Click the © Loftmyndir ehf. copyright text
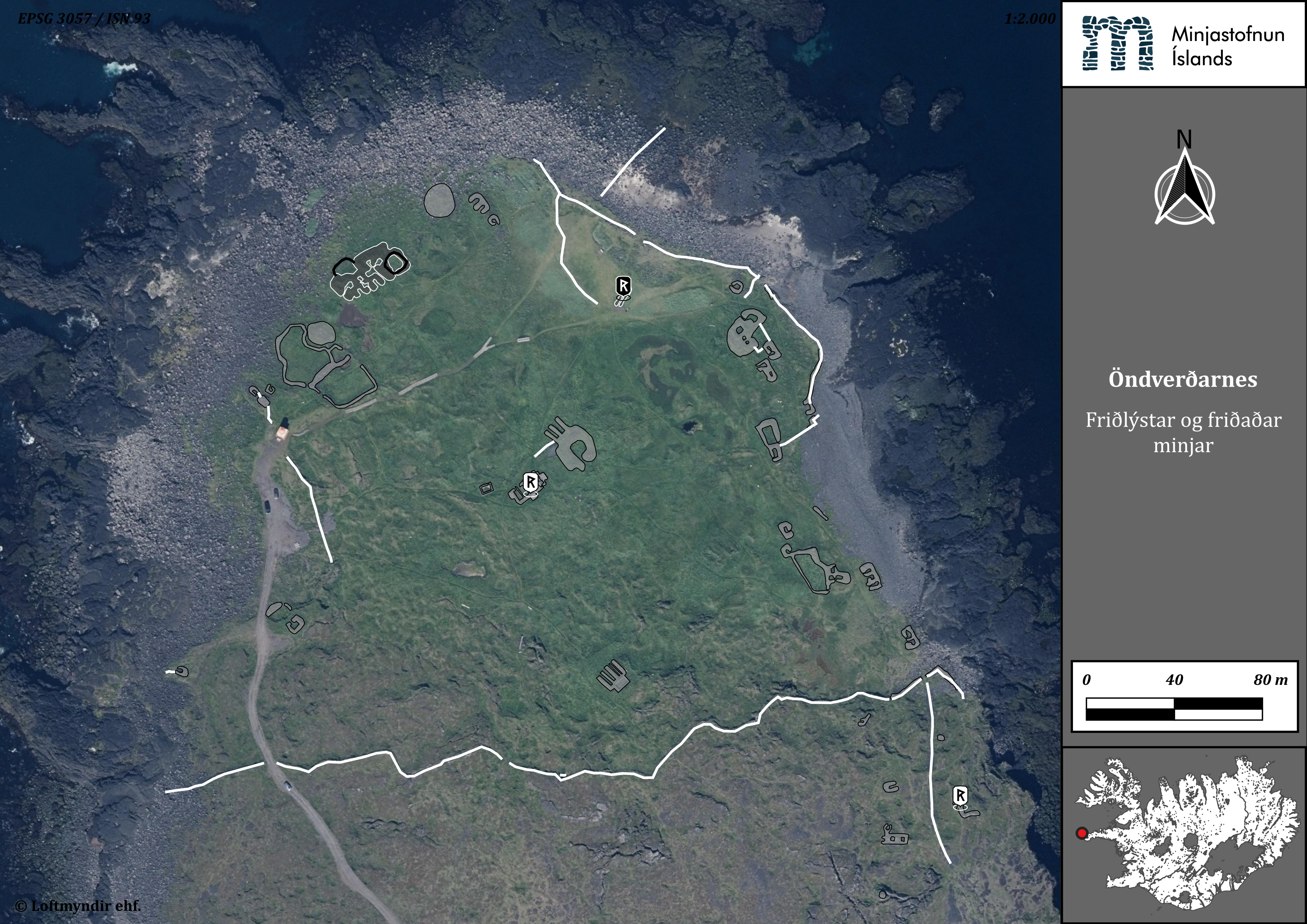Image resolution: width=1307 pixels, height=924 pixels. pos(78,906)
